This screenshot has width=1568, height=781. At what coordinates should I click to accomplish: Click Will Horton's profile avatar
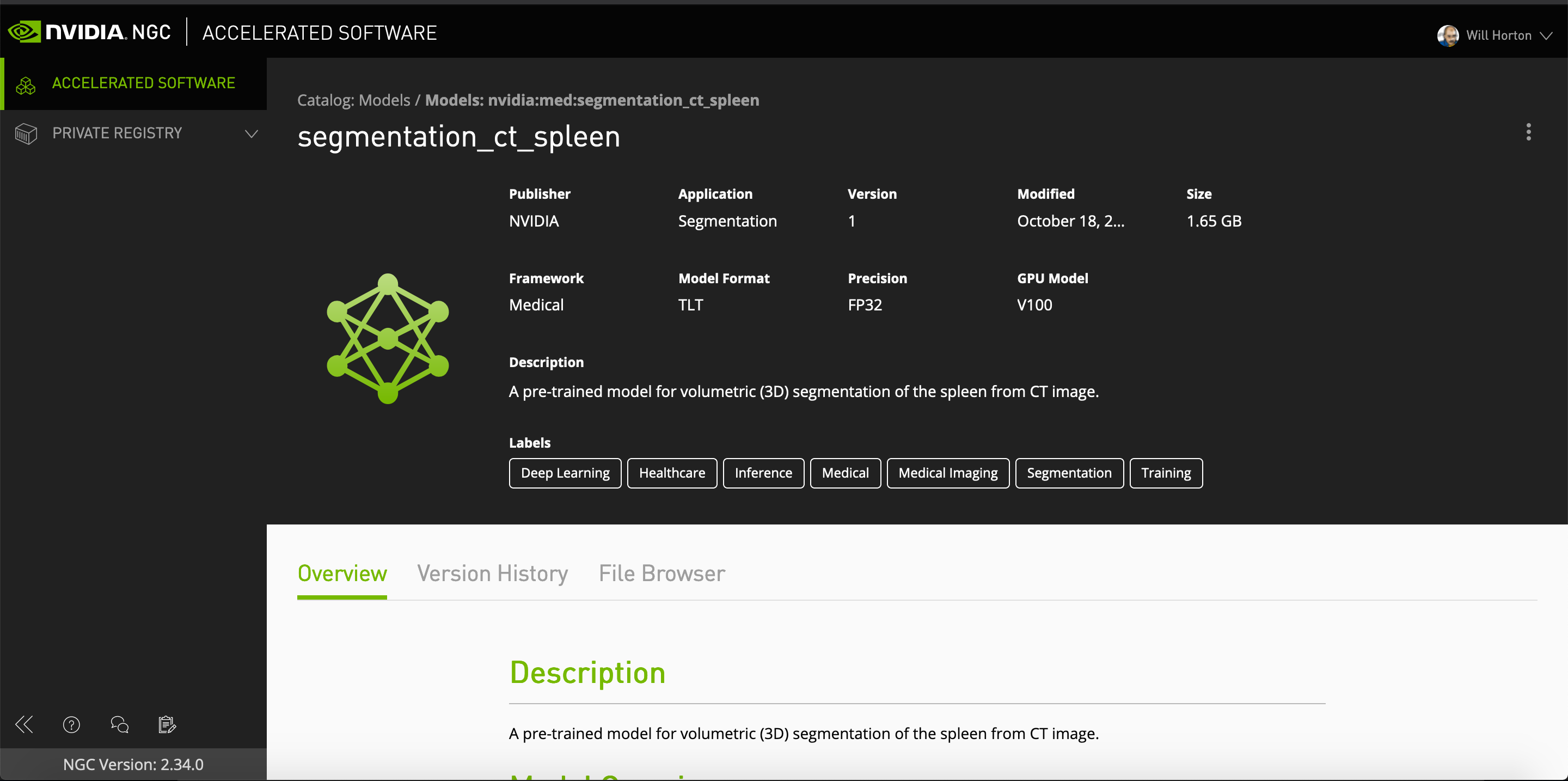click(x=1448, y=35)
